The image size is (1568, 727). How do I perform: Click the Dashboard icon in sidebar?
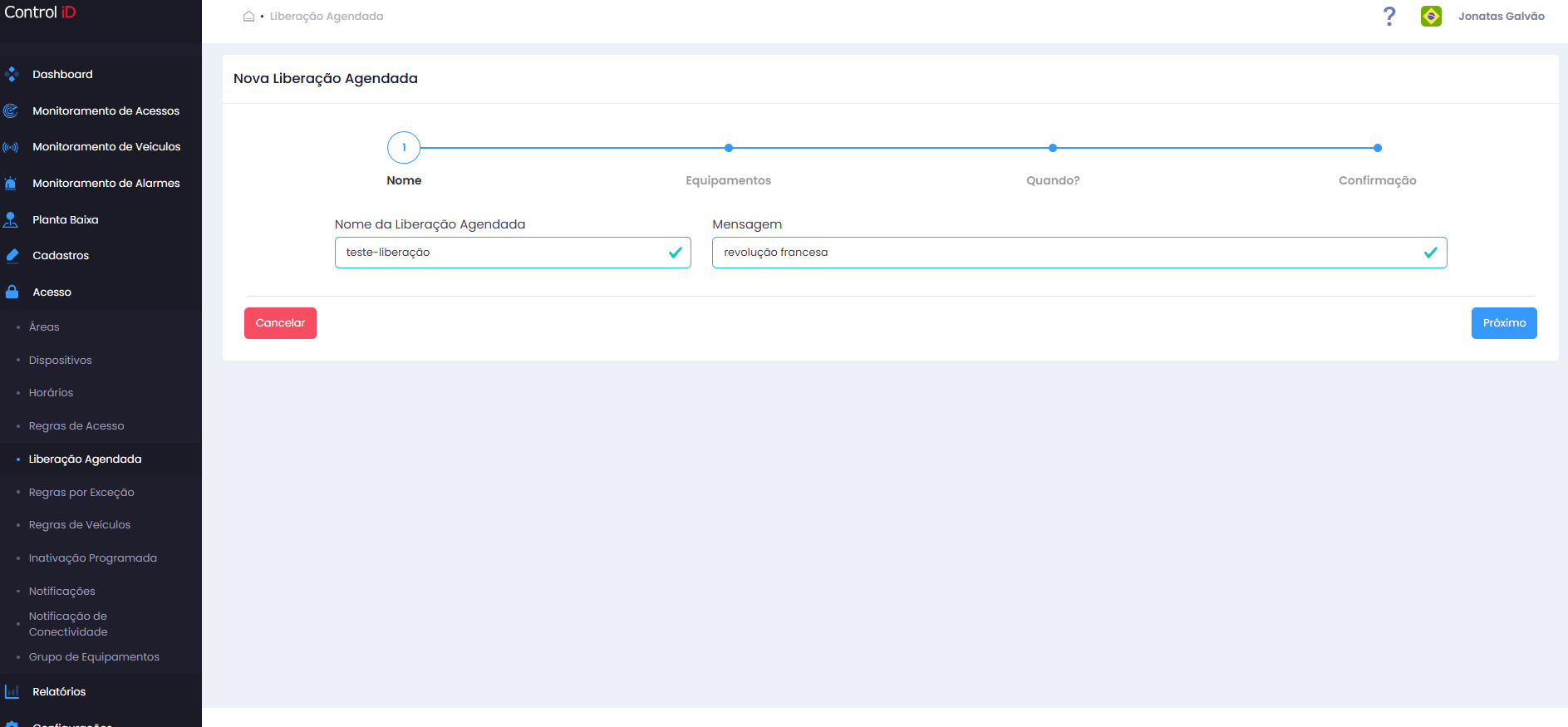12,74
